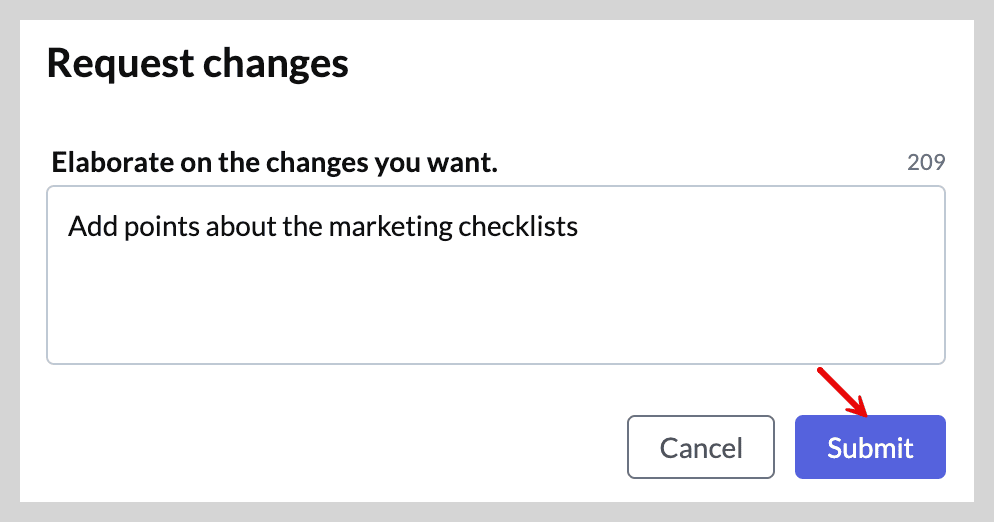Place the cursor after the word 'checklists'
The height and width of the screenshot is (522, 994).
pos(579,226)
